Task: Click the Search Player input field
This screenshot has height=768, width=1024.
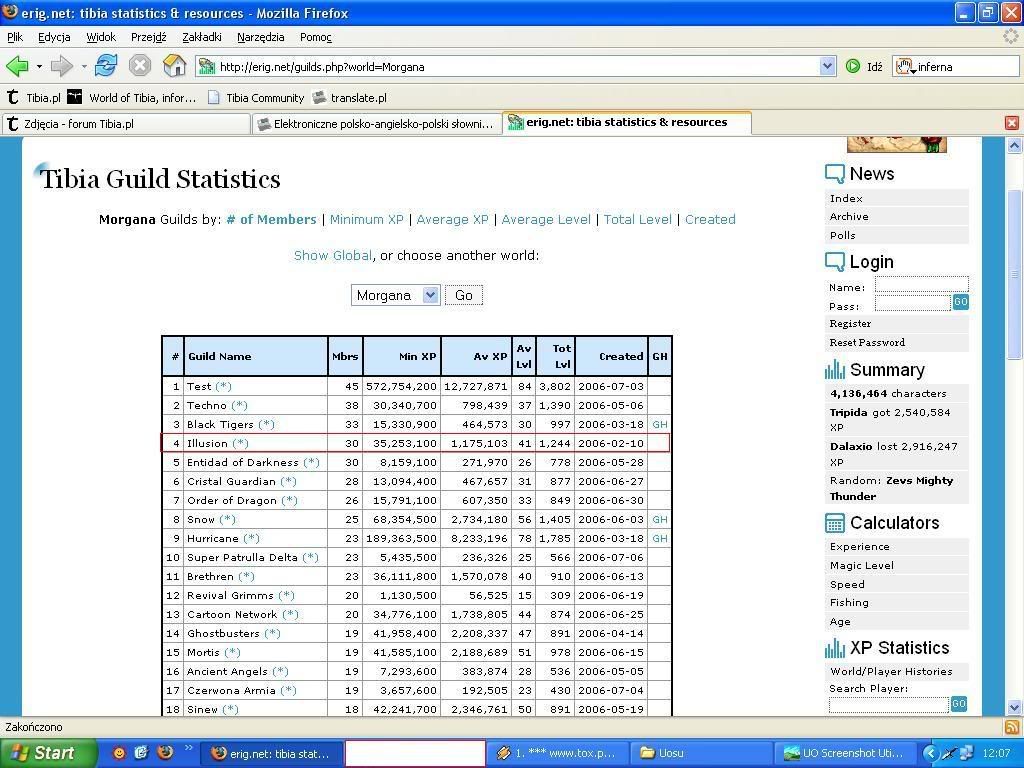Action: [x=889, y=704]
